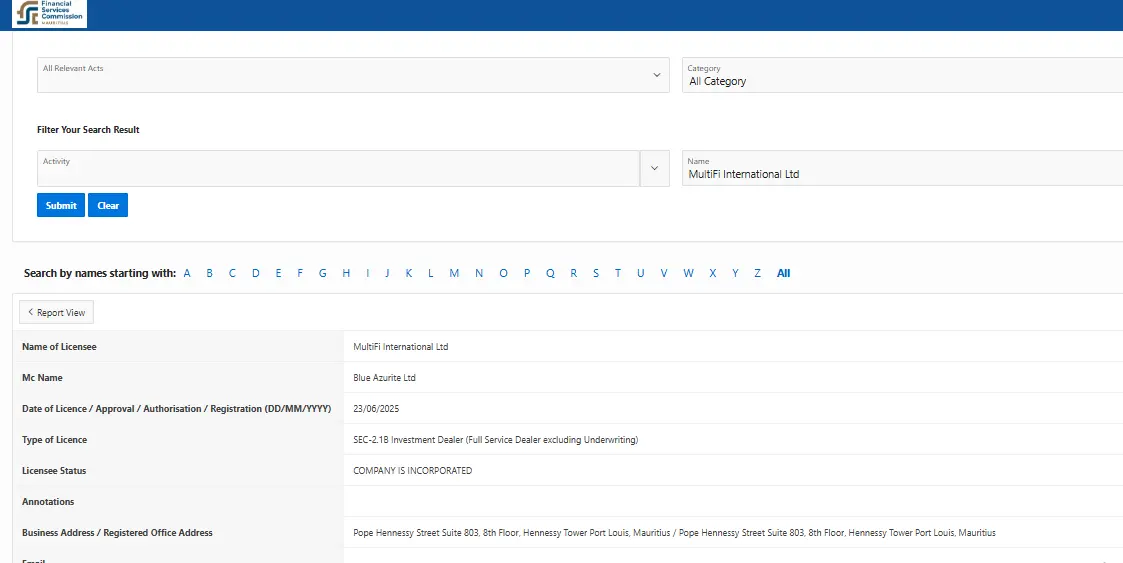Click the Name field with MultiFi International Ltd
Image resolution: width=1123 pixels, height=563 pixels.
(x=902, y=168)
